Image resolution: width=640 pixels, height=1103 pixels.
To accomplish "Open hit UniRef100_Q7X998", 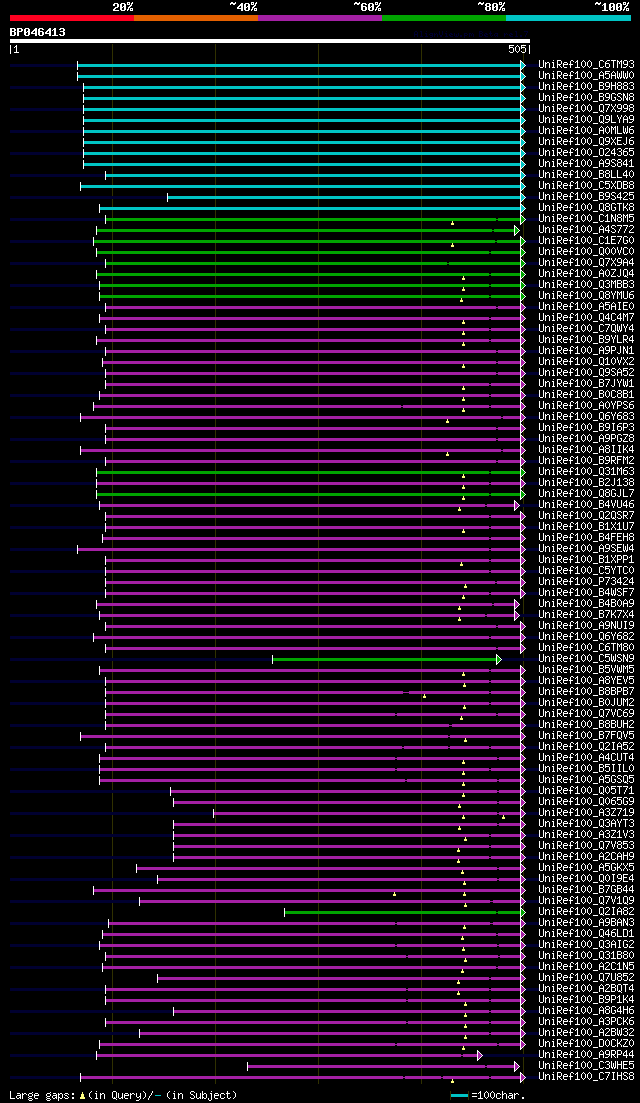I will [x=587, y=109].
